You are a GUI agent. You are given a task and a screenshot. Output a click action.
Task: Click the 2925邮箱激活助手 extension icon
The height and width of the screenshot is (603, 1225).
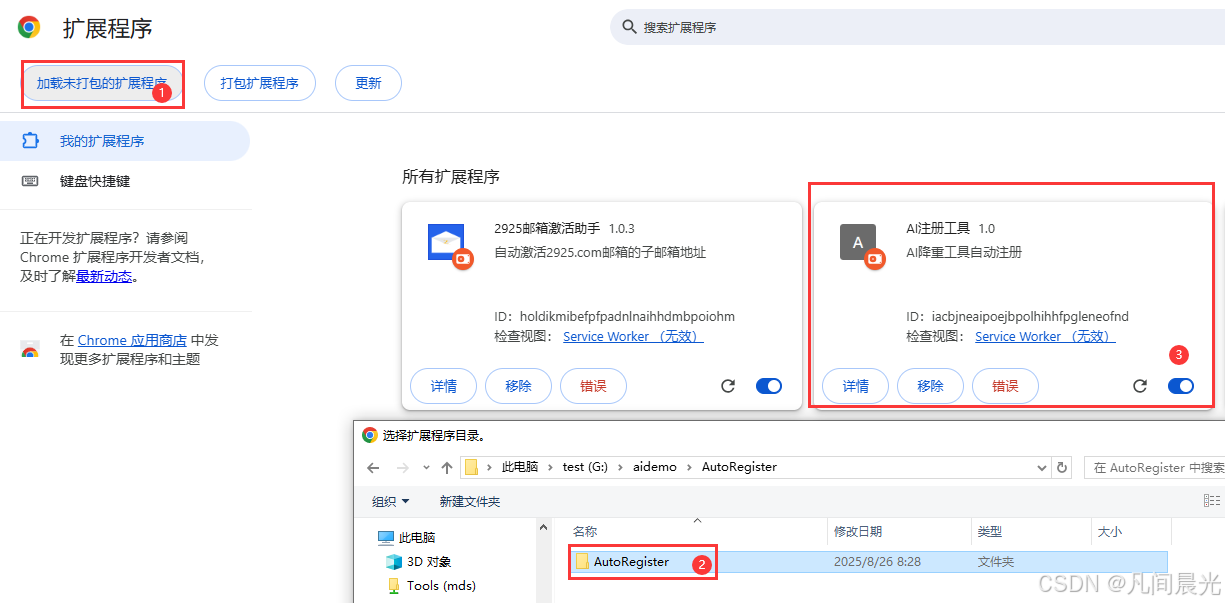pyautogui.click(x=446, y=242)
